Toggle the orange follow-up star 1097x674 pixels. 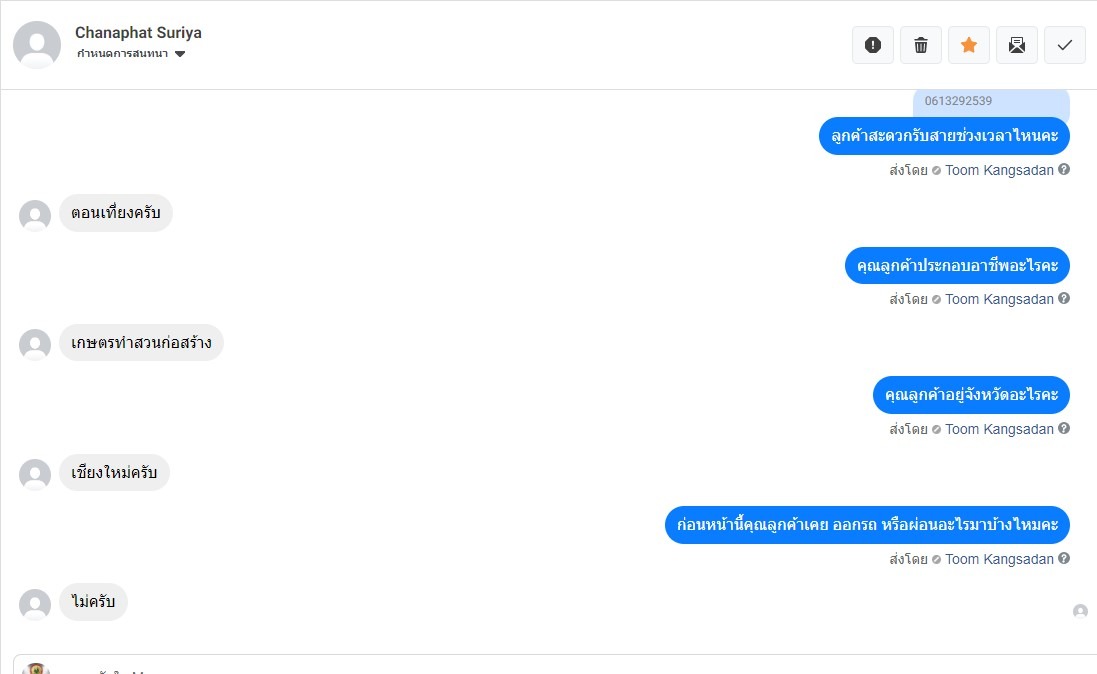[x=969, y=45]
